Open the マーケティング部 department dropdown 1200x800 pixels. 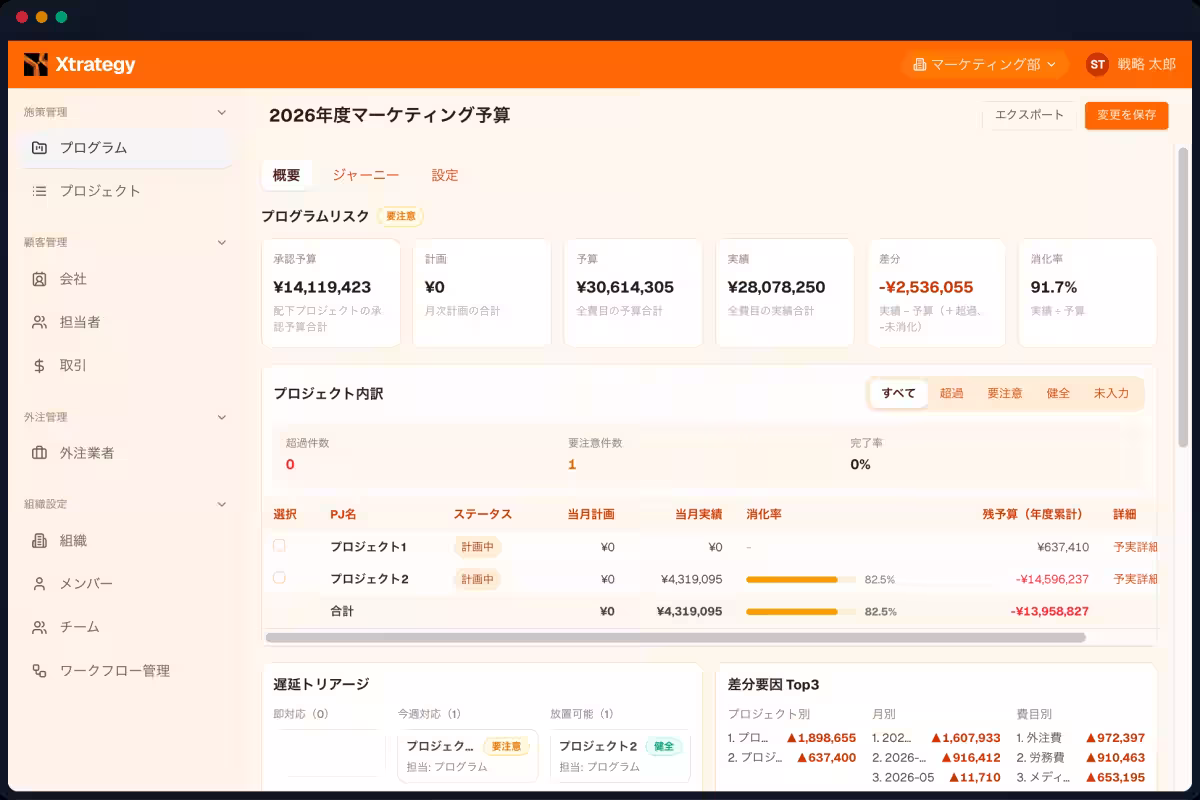pyautogui.click(x=985, y=65)
